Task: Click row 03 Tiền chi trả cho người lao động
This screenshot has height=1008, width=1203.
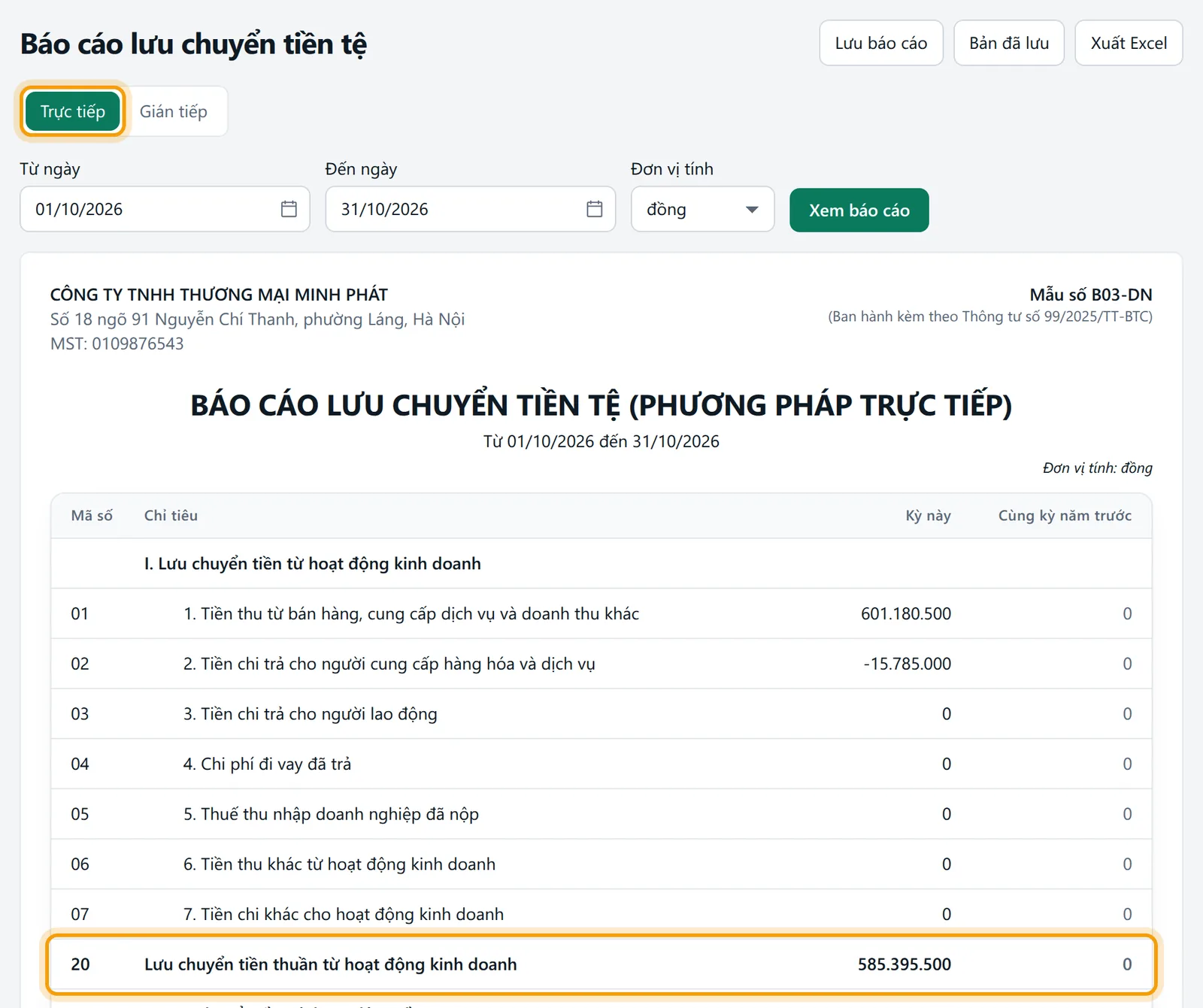Action: coord(601,713)
